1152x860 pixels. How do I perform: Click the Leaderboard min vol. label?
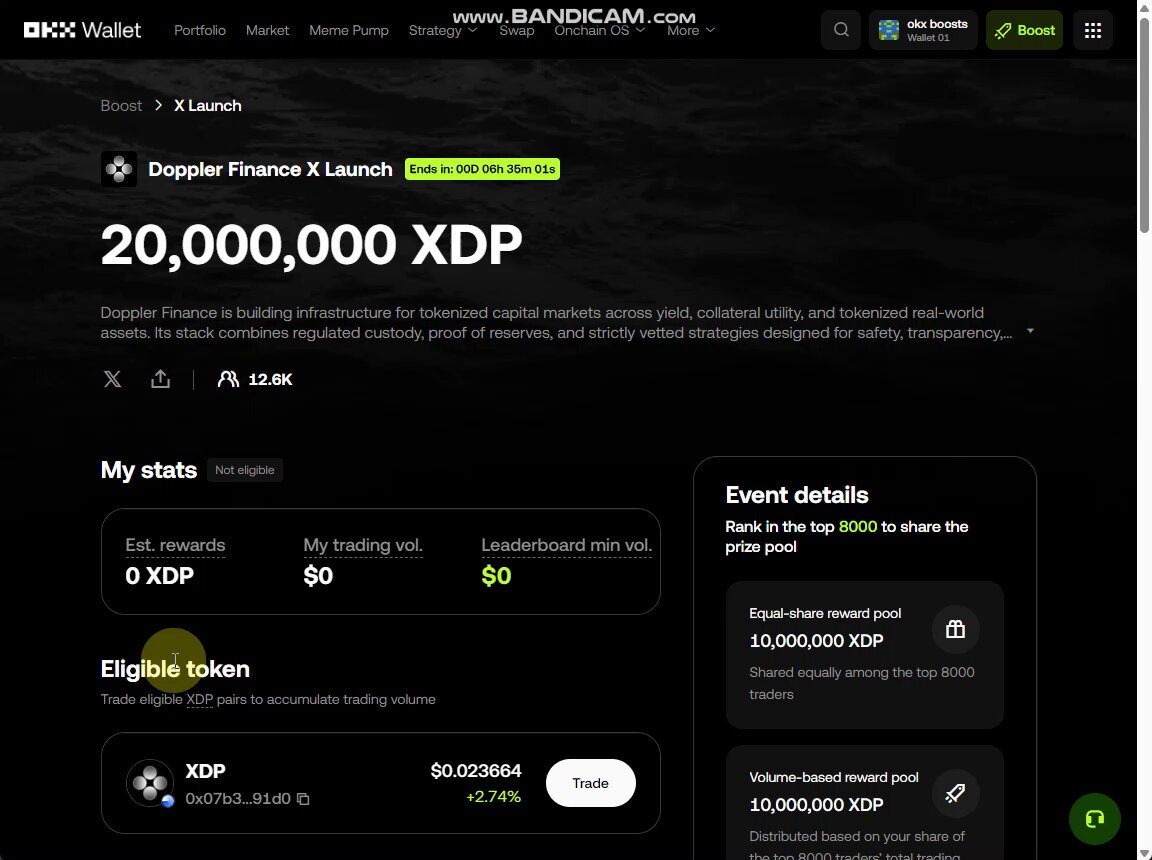pos(566,545)
